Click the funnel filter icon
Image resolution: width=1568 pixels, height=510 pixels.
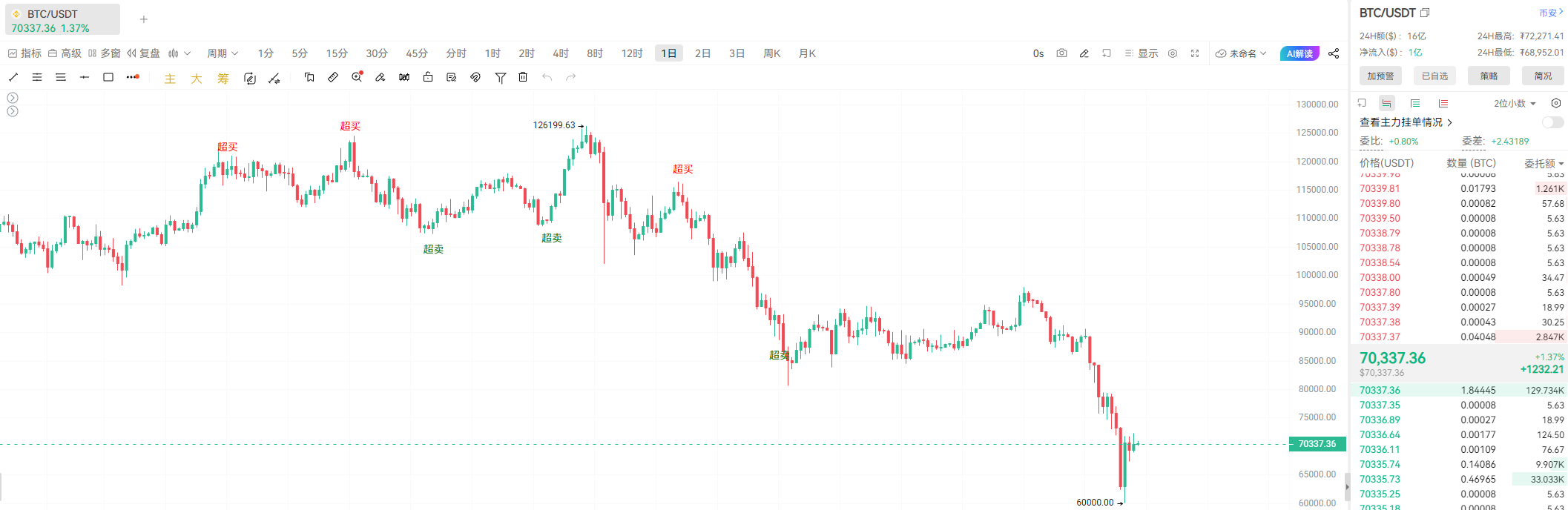(501, 77)
